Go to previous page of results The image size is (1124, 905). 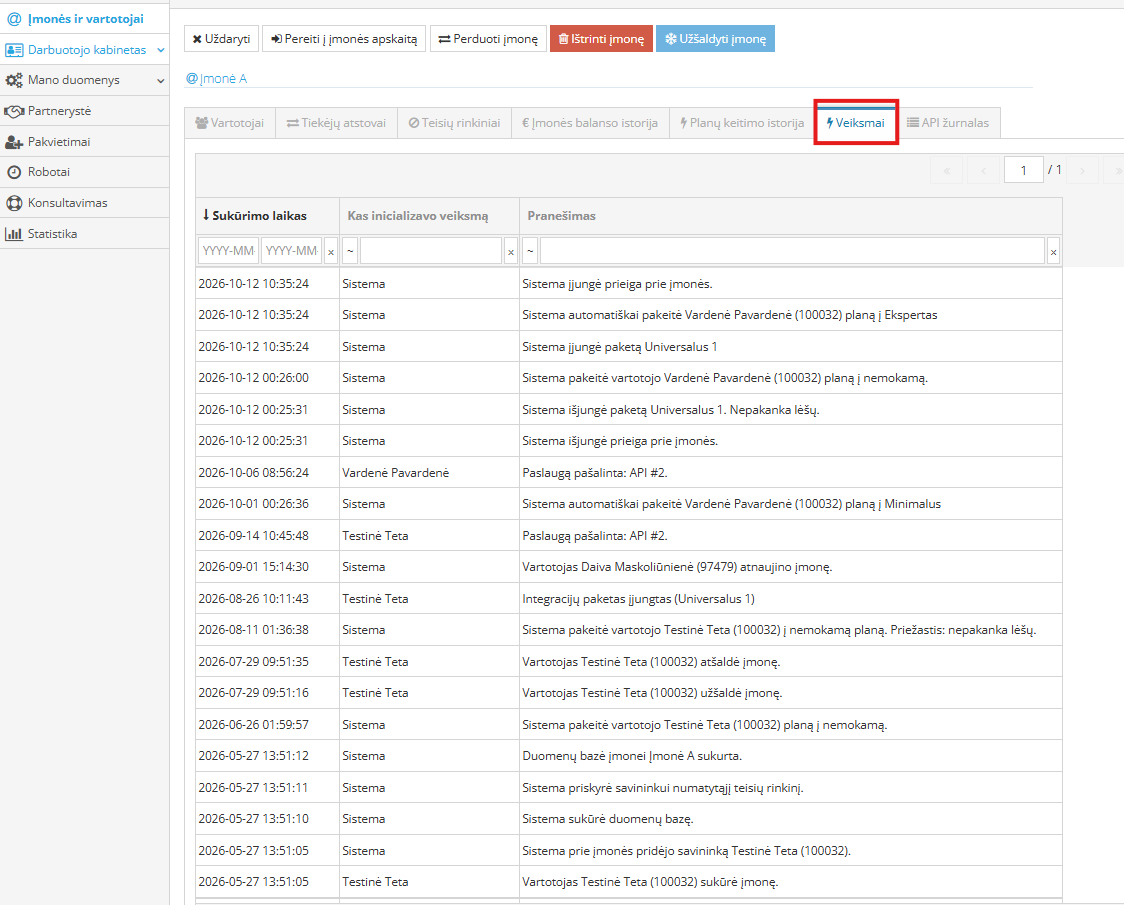(x=984, y=171)
